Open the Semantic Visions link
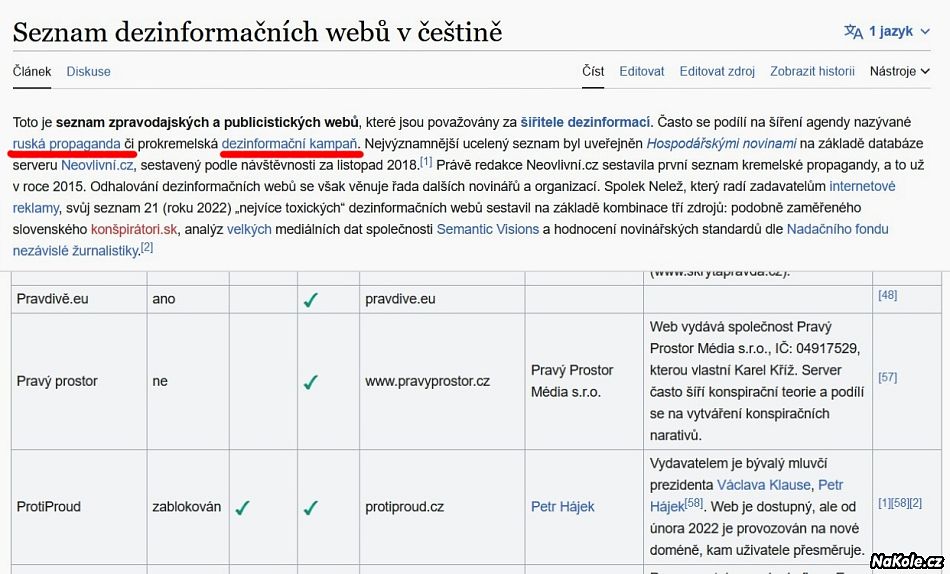Viewport: 950px width, 574px height. click(x=487, y=229)
